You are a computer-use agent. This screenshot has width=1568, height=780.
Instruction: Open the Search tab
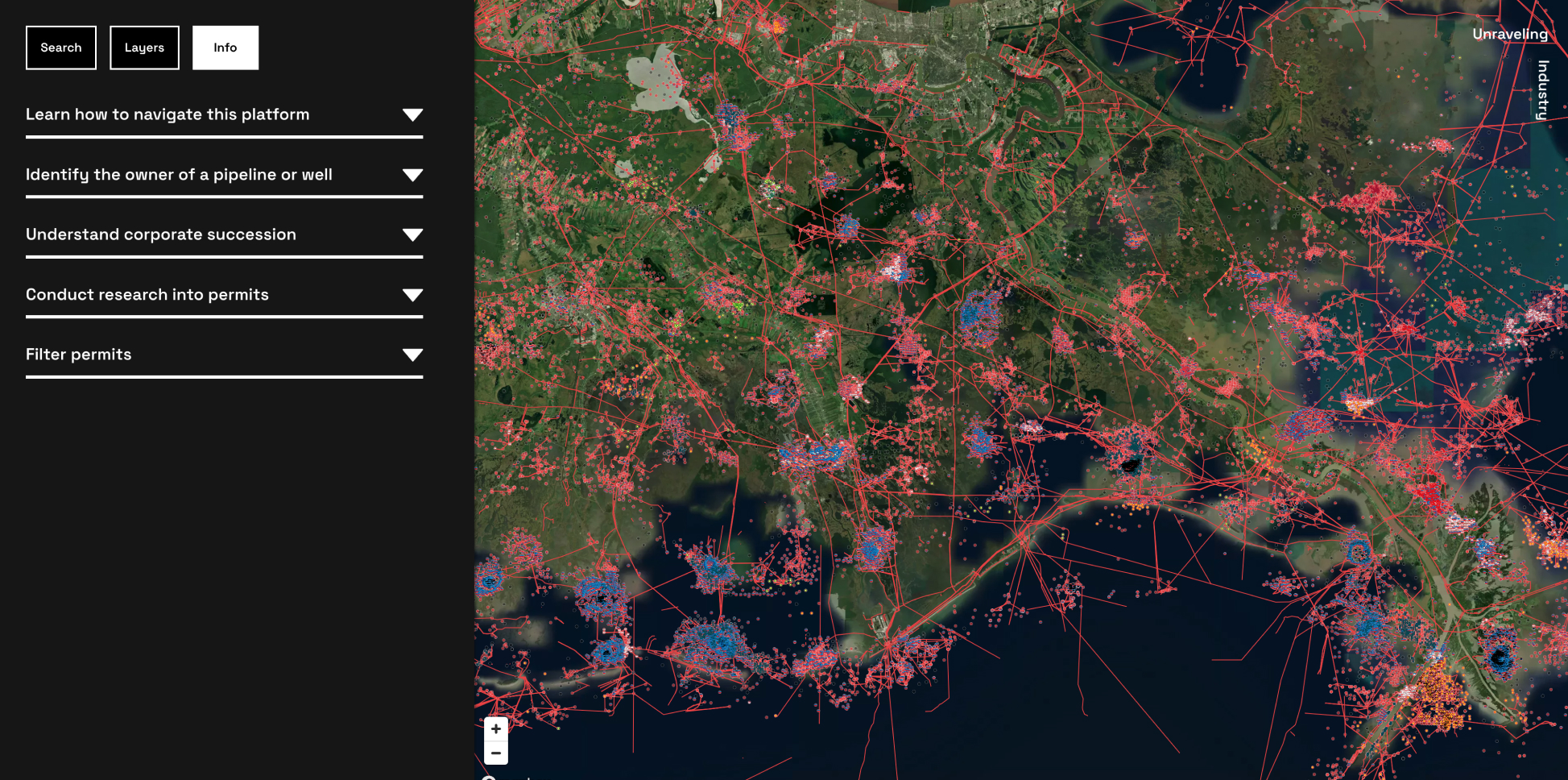coord(61,48)
